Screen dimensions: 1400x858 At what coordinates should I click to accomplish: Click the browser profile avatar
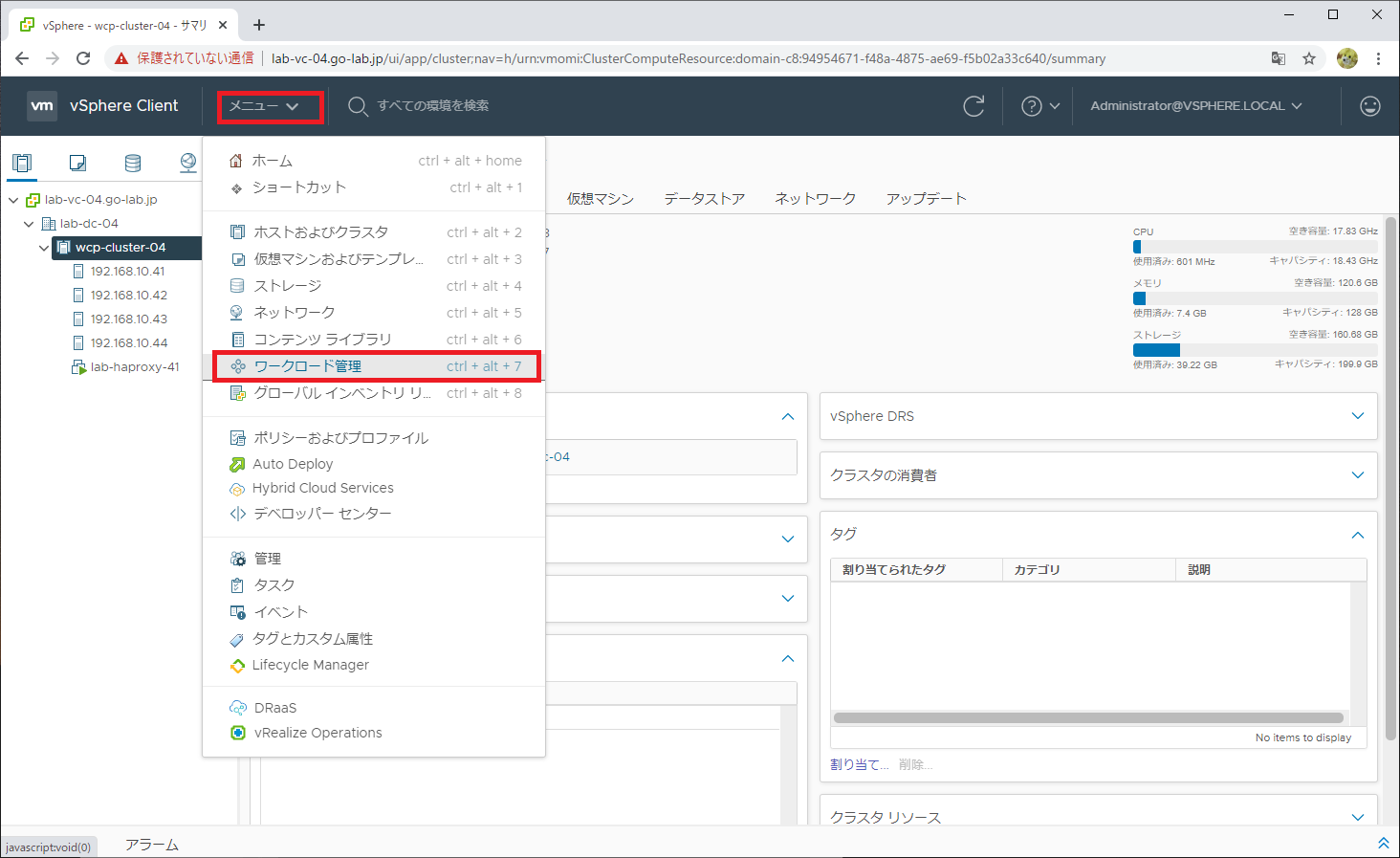[1347, 58]
